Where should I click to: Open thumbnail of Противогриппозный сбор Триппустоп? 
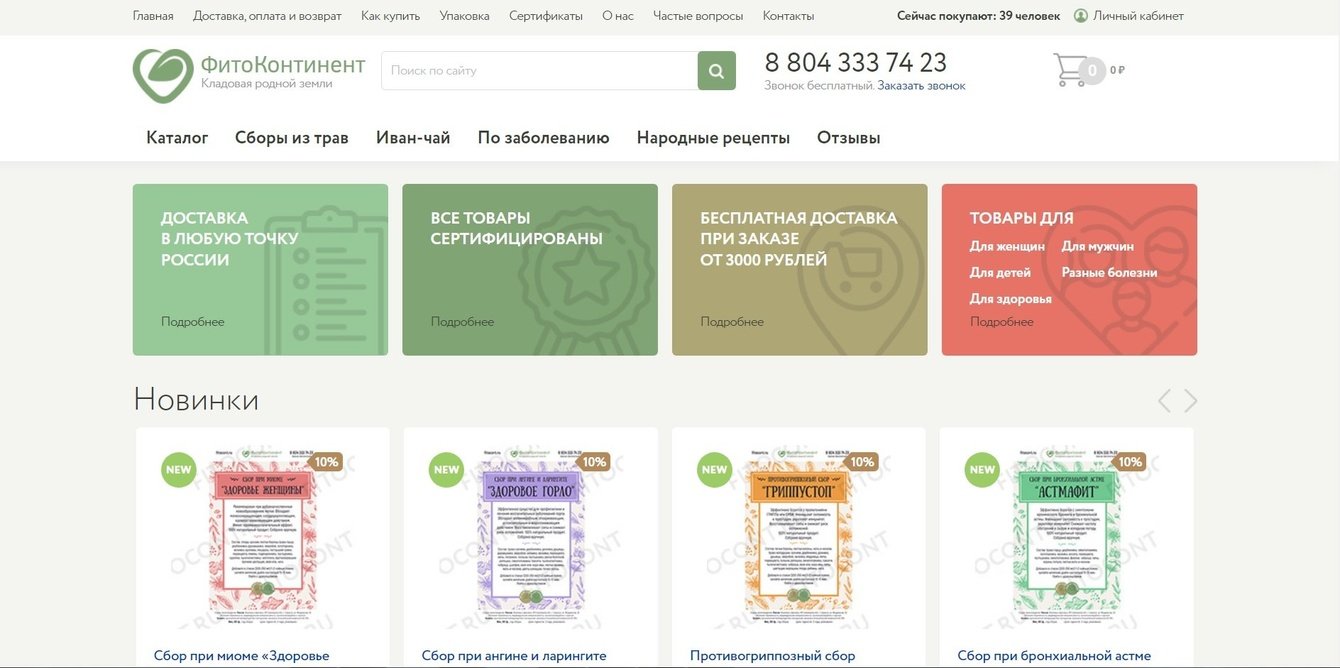coord(797,535)
